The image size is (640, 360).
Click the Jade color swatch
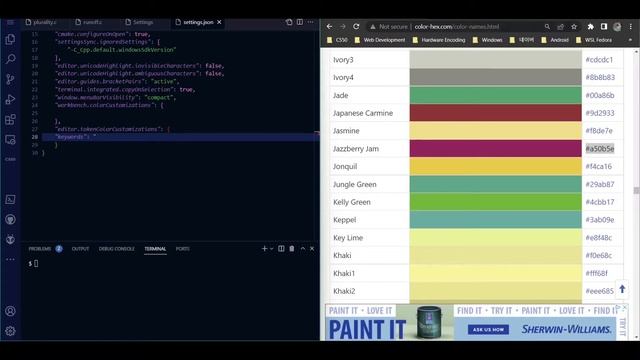496,95
